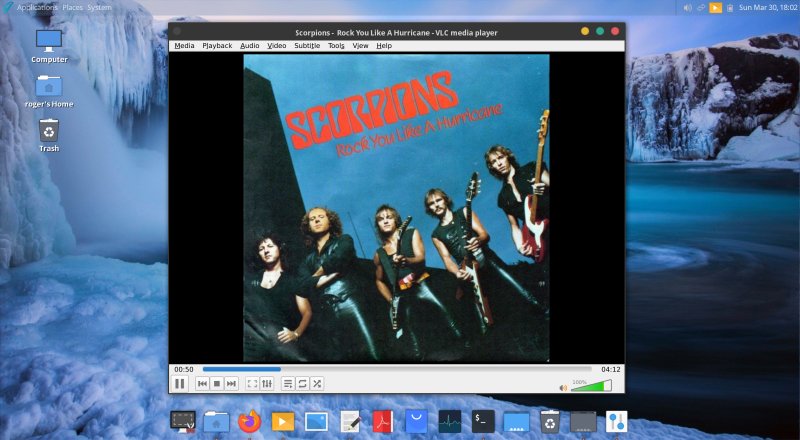
Task: Skip to the previous track
Action: click(x=203, y=384)
